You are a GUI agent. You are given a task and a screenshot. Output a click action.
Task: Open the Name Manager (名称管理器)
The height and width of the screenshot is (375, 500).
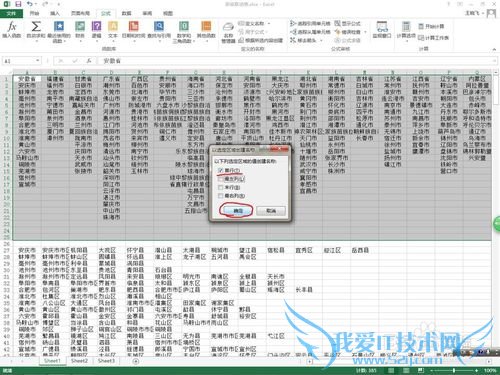[x=228, y=32]
